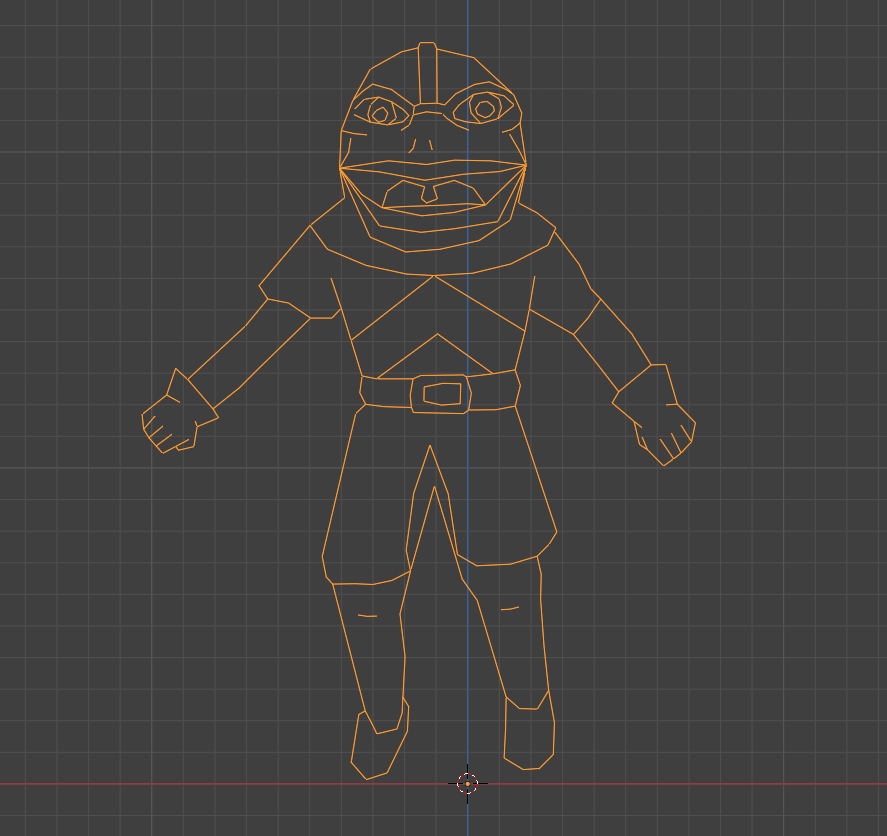The height and width of the screenshot is (836, 887).
Task: Select the frog character by its belt buckle
Action: pyautogui.click(x=441, y=394)
